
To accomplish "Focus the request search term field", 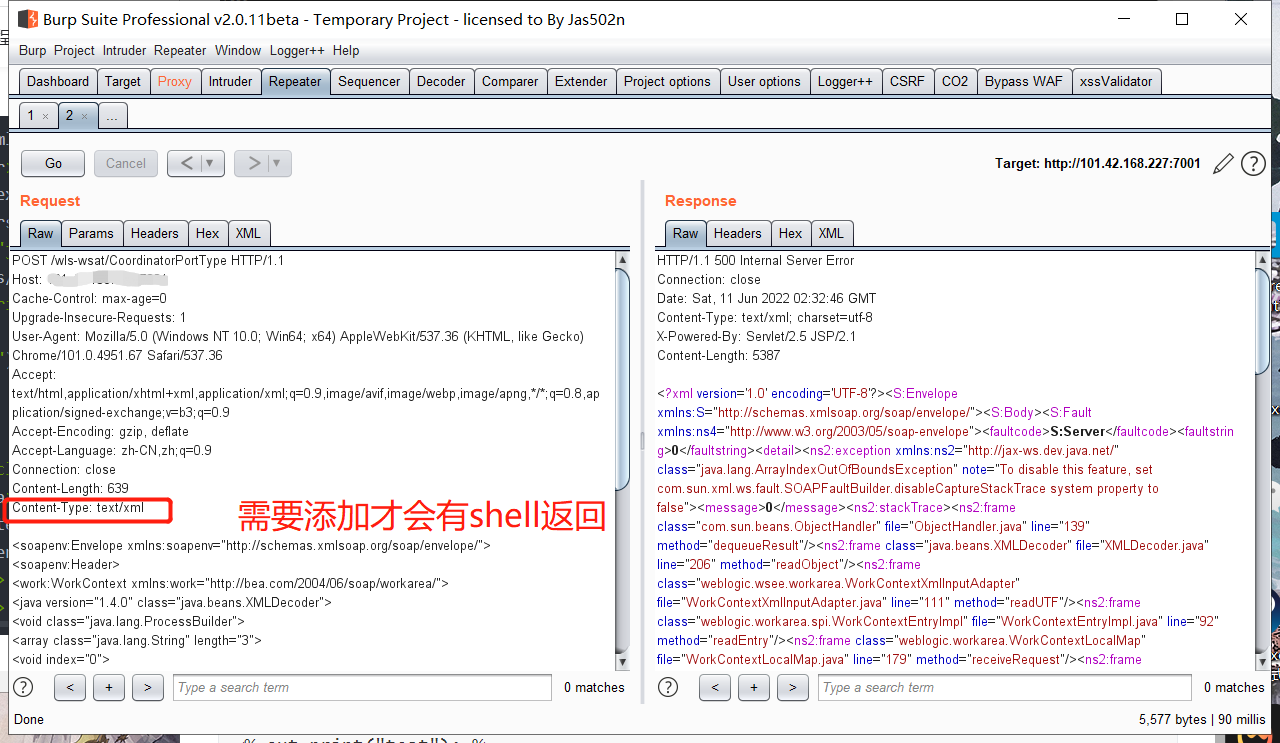I will (363, 687).
